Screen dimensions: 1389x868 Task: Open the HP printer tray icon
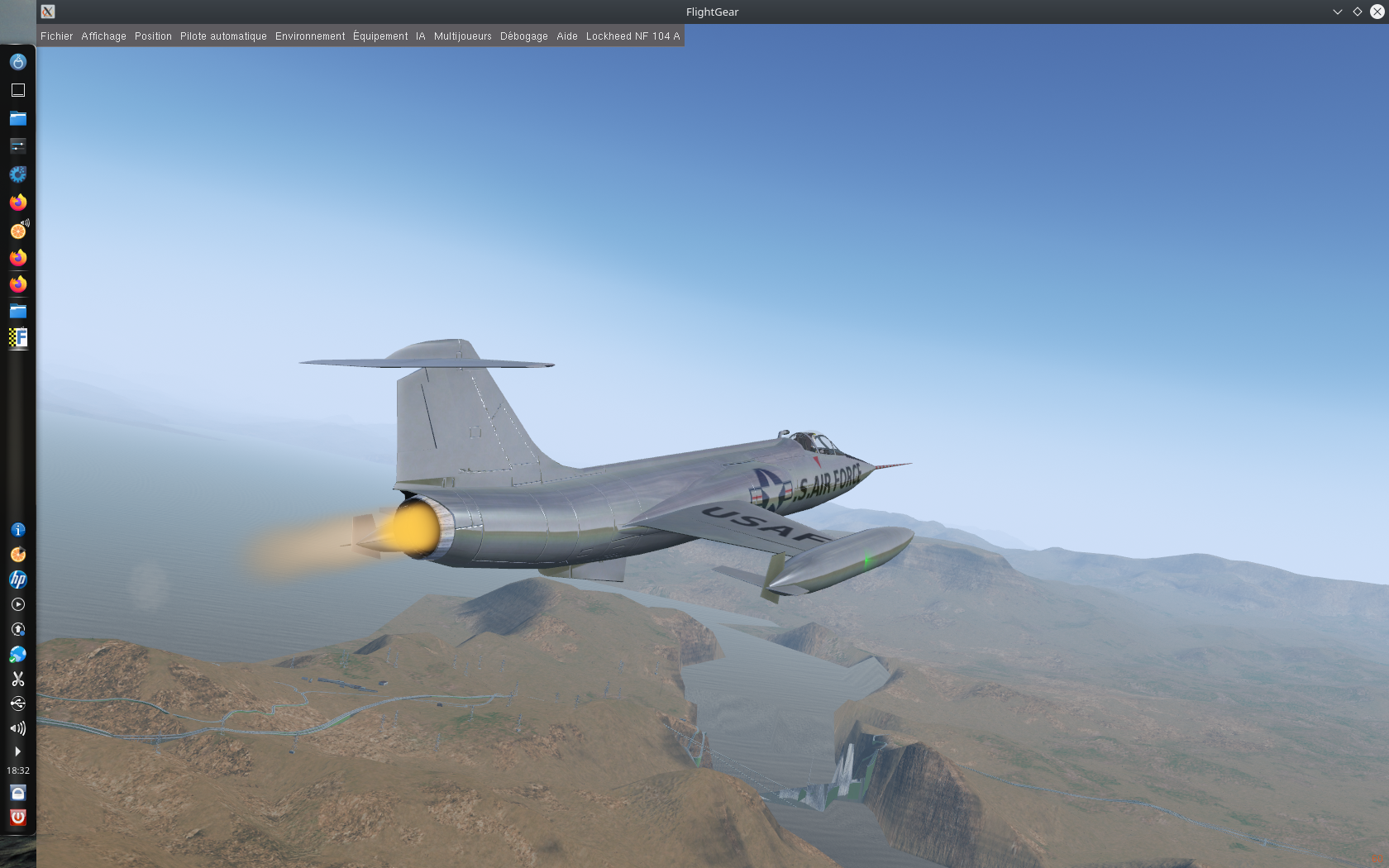18,579
